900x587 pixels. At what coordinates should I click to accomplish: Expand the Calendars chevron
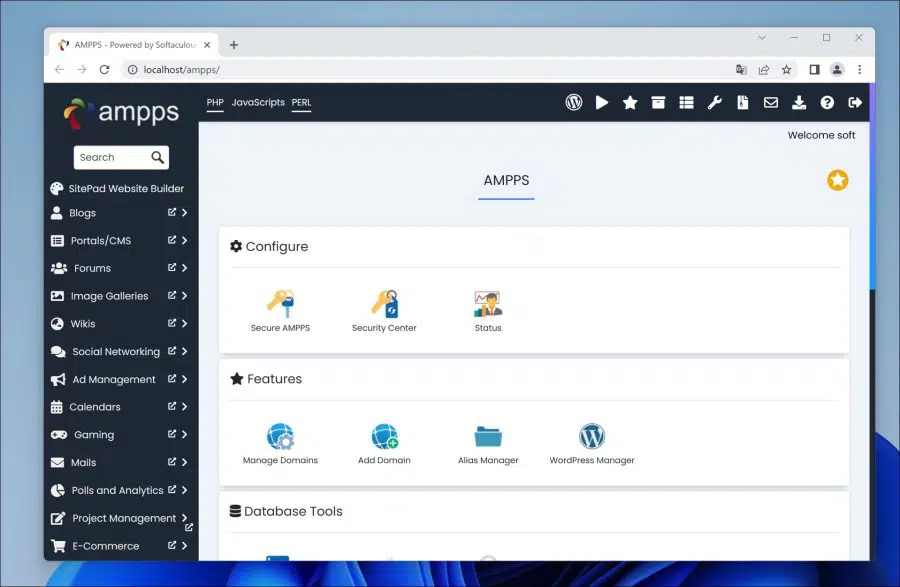point(184,406)
